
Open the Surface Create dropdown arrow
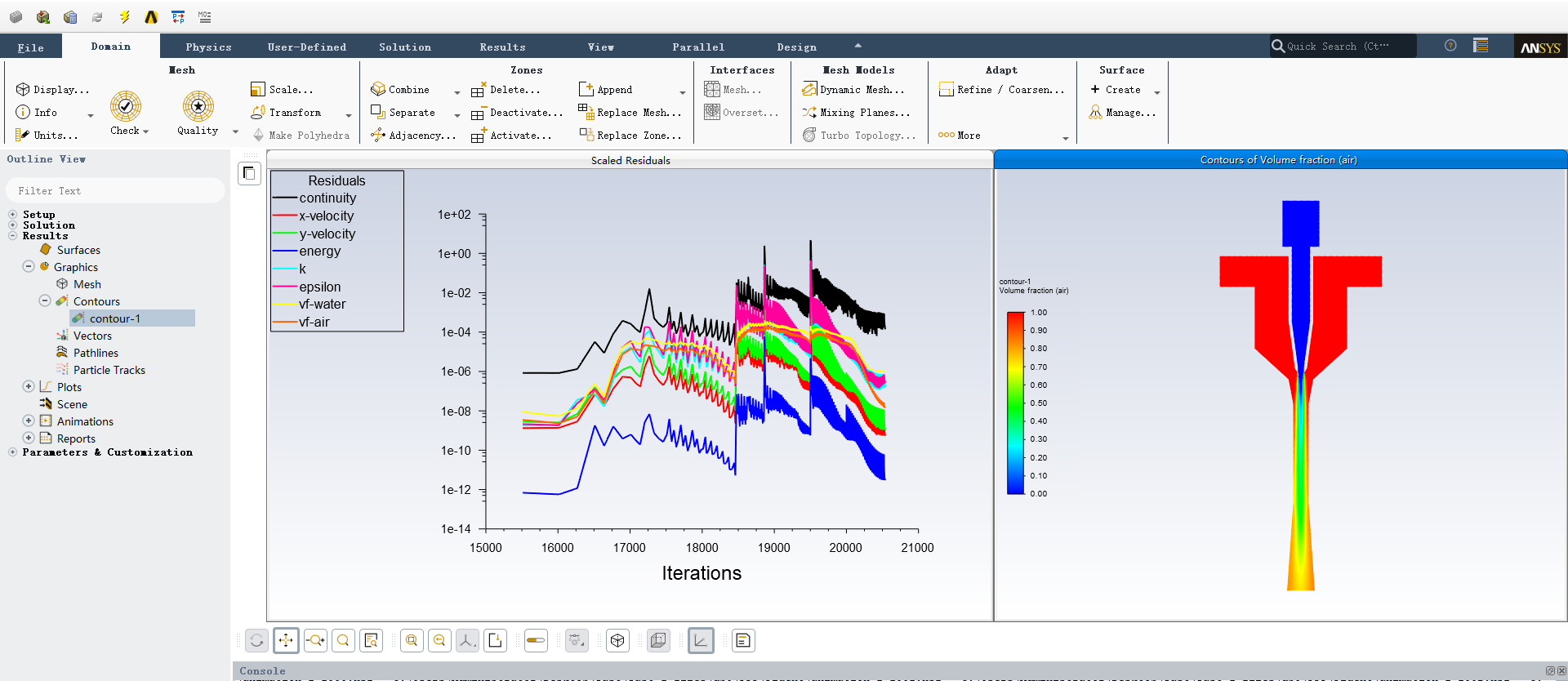pos(1157,92)
